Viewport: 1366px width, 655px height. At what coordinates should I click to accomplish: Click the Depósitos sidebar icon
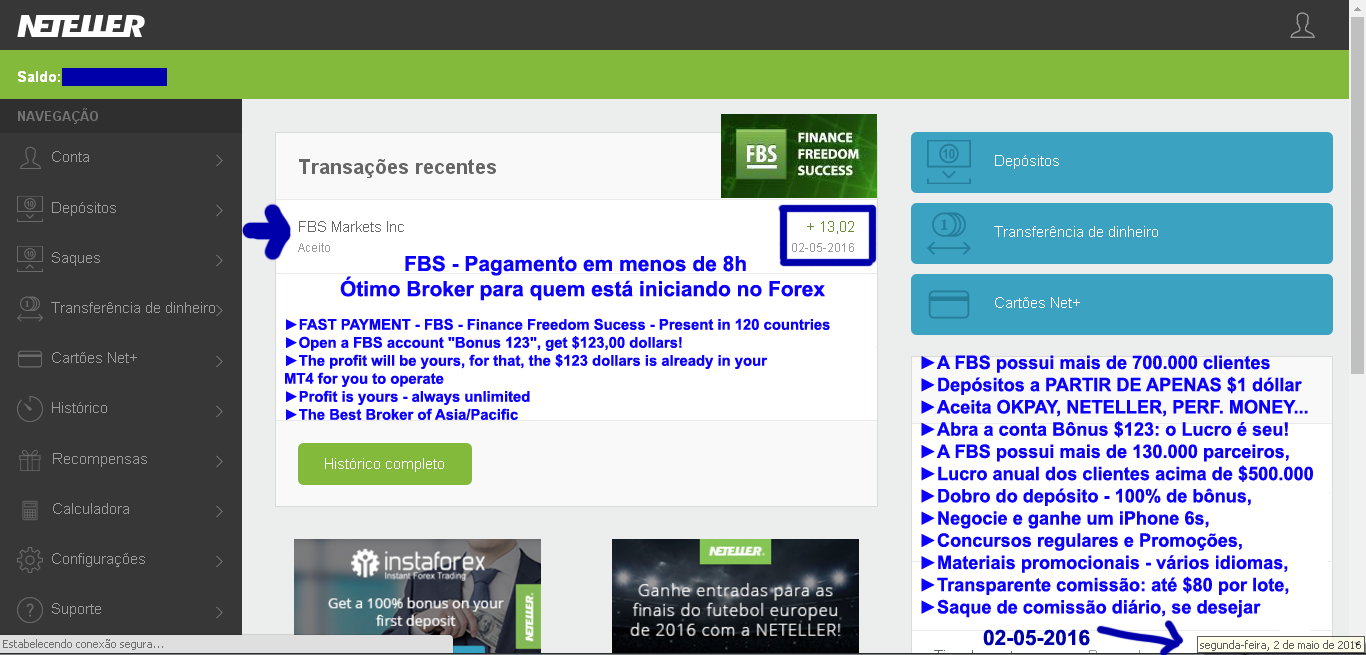[31, 208]
